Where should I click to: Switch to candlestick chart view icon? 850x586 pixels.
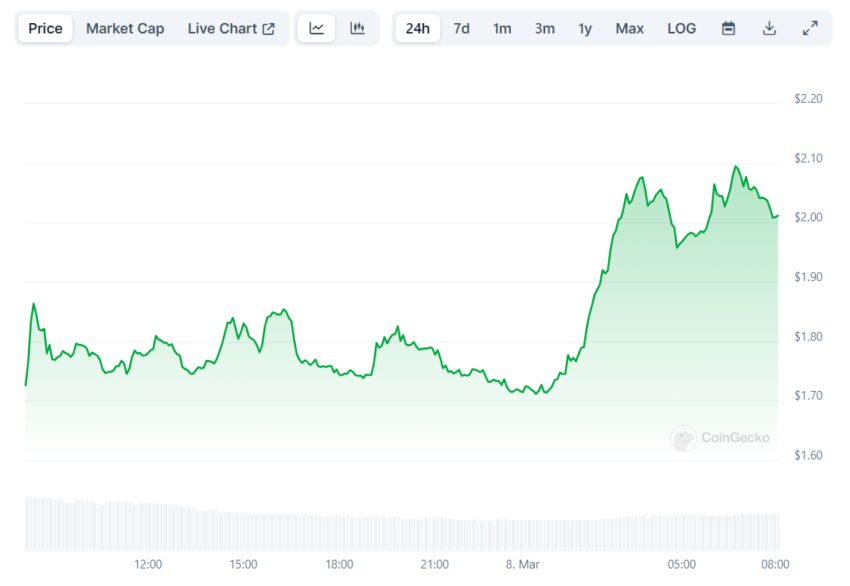click(357, 28)
